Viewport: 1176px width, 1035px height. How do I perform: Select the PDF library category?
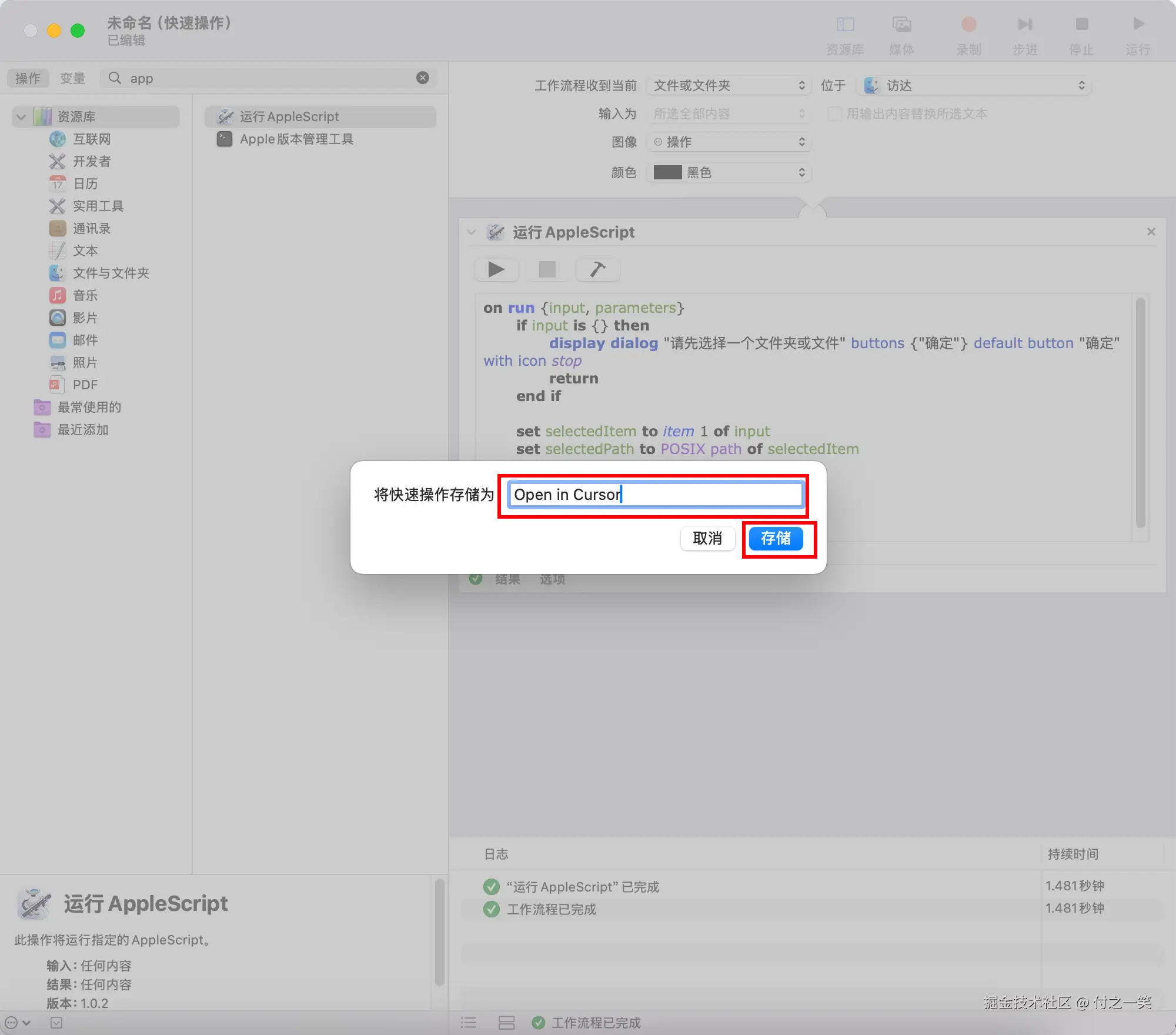point(85,385)
